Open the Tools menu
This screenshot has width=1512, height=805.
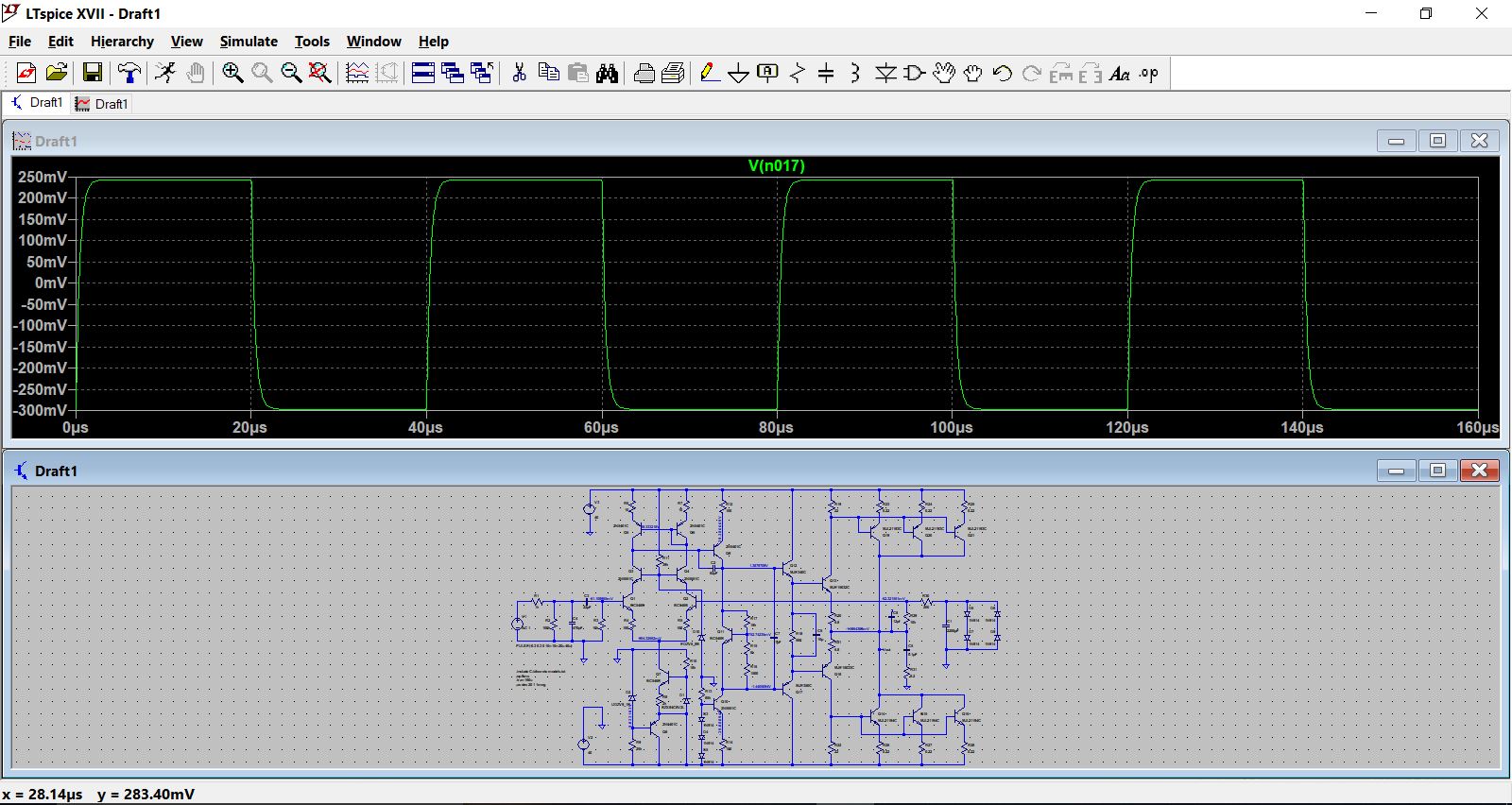click(312, 41)
